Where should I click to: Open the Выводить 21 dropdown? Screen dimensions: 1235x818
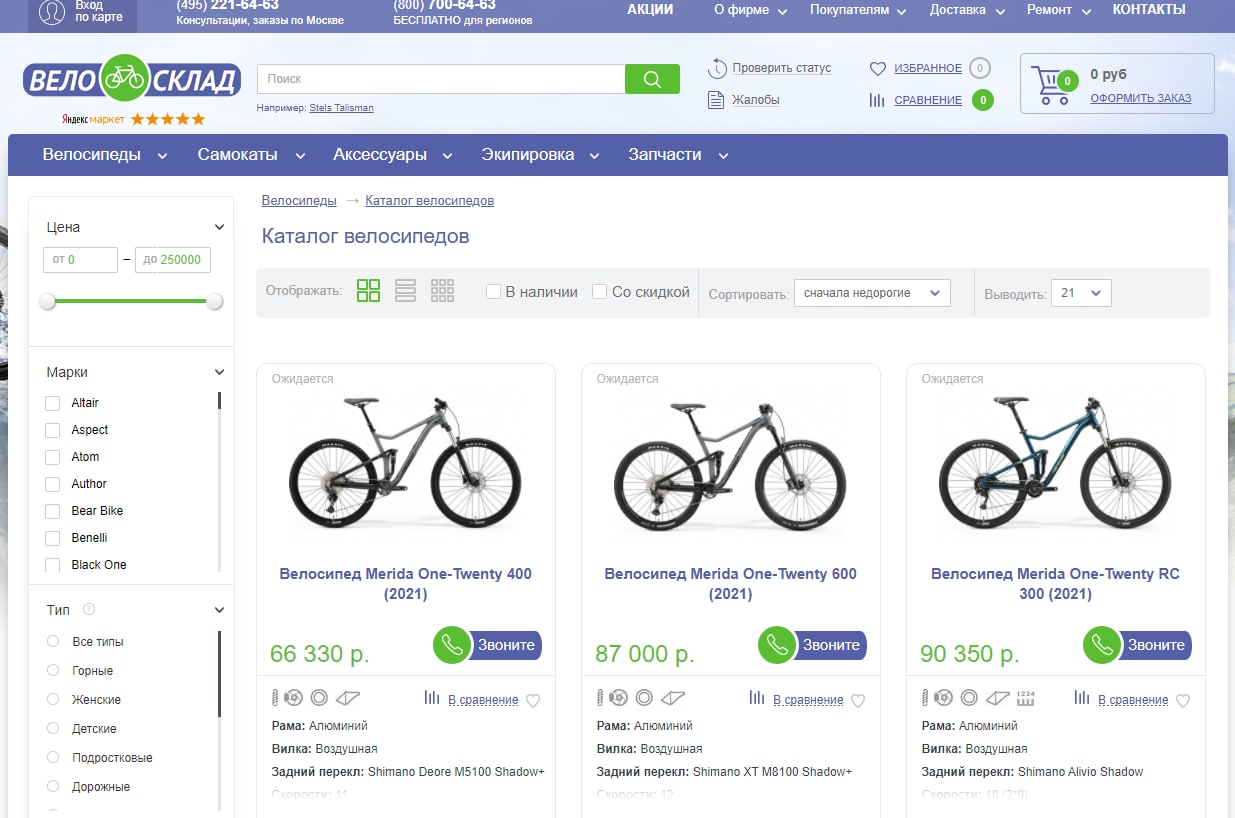coord(1081,293)
